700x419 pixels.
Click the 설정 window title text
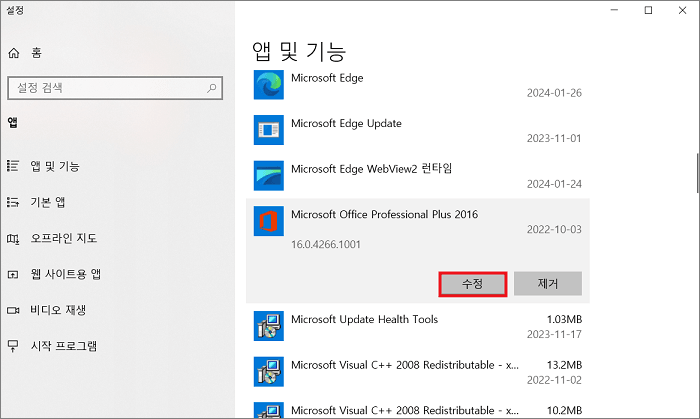click(x=15, y=10)
